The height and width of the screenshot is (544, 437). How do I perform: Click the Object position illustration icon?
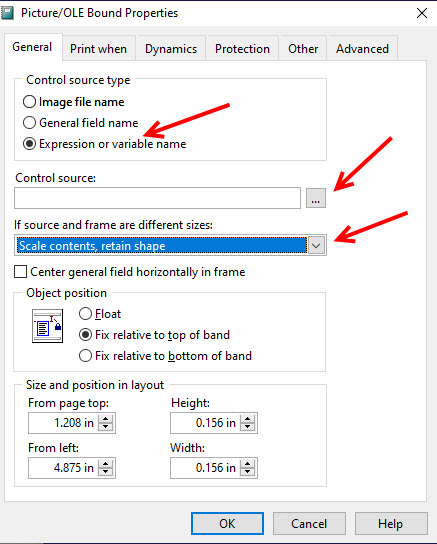[48, 326]
